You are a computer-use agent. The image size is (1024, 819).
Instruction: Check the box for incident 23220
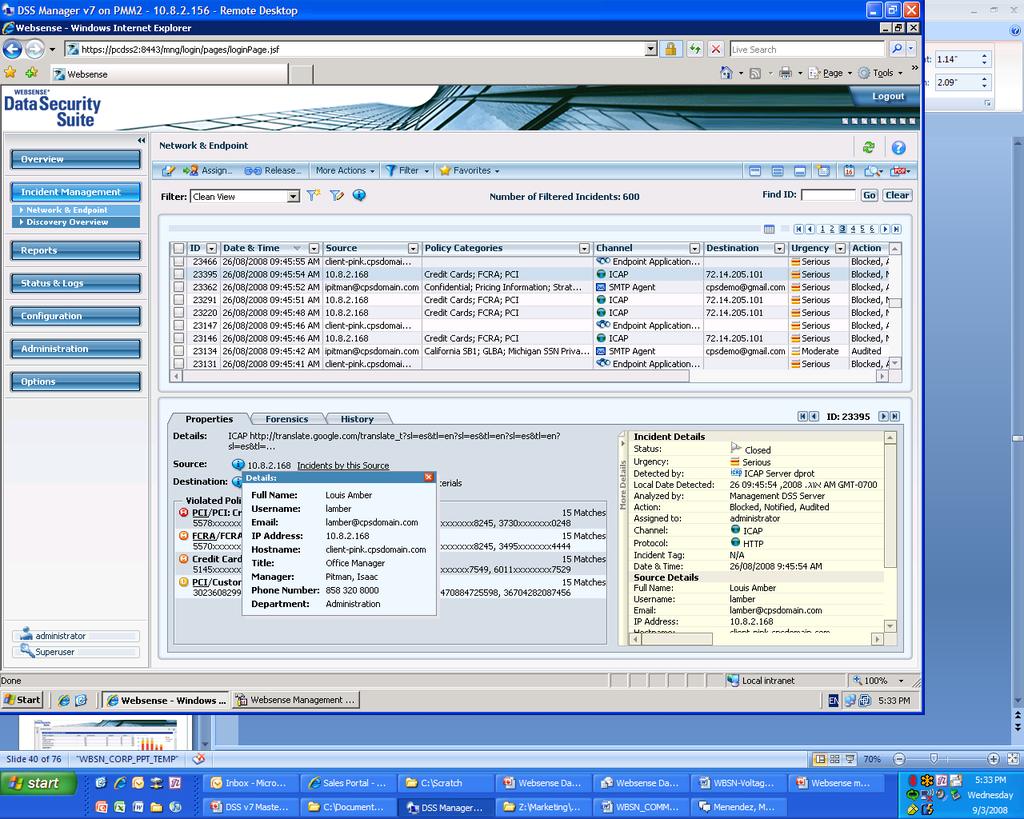click(x=178, y=313)
